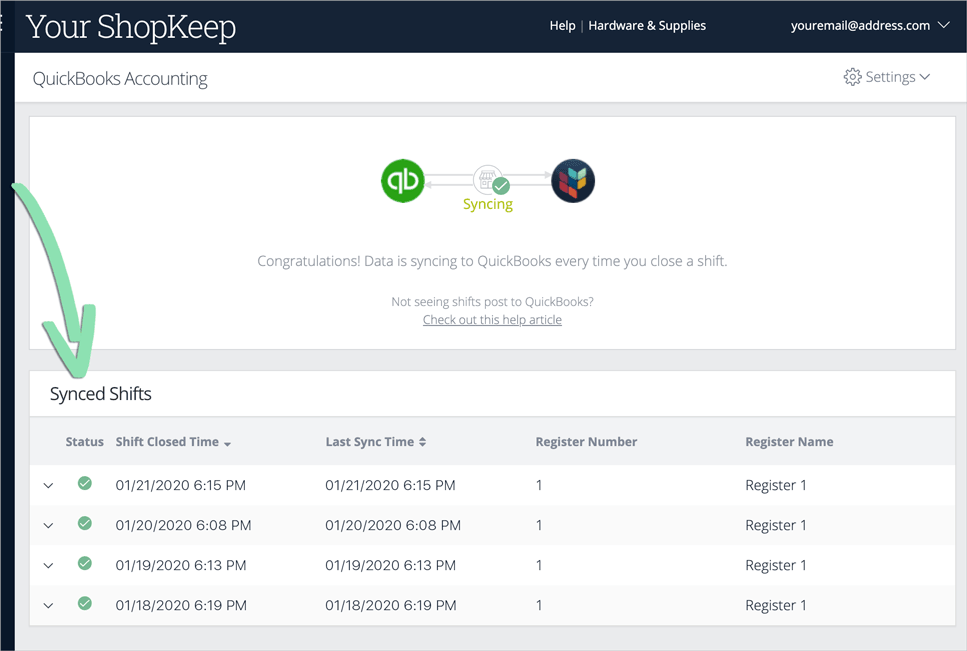The width and height of the screenshot is (967, 651).
Task: Click the Register Name column header
Action: (x=789, y=442)
